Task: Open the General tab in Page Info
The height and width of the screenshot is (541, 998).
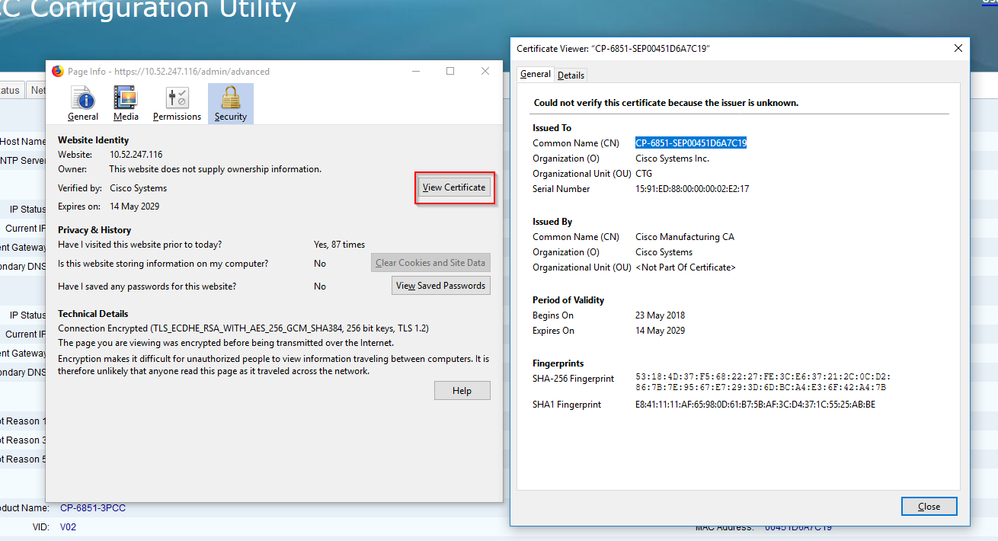Action: click(x=83, y=104)
